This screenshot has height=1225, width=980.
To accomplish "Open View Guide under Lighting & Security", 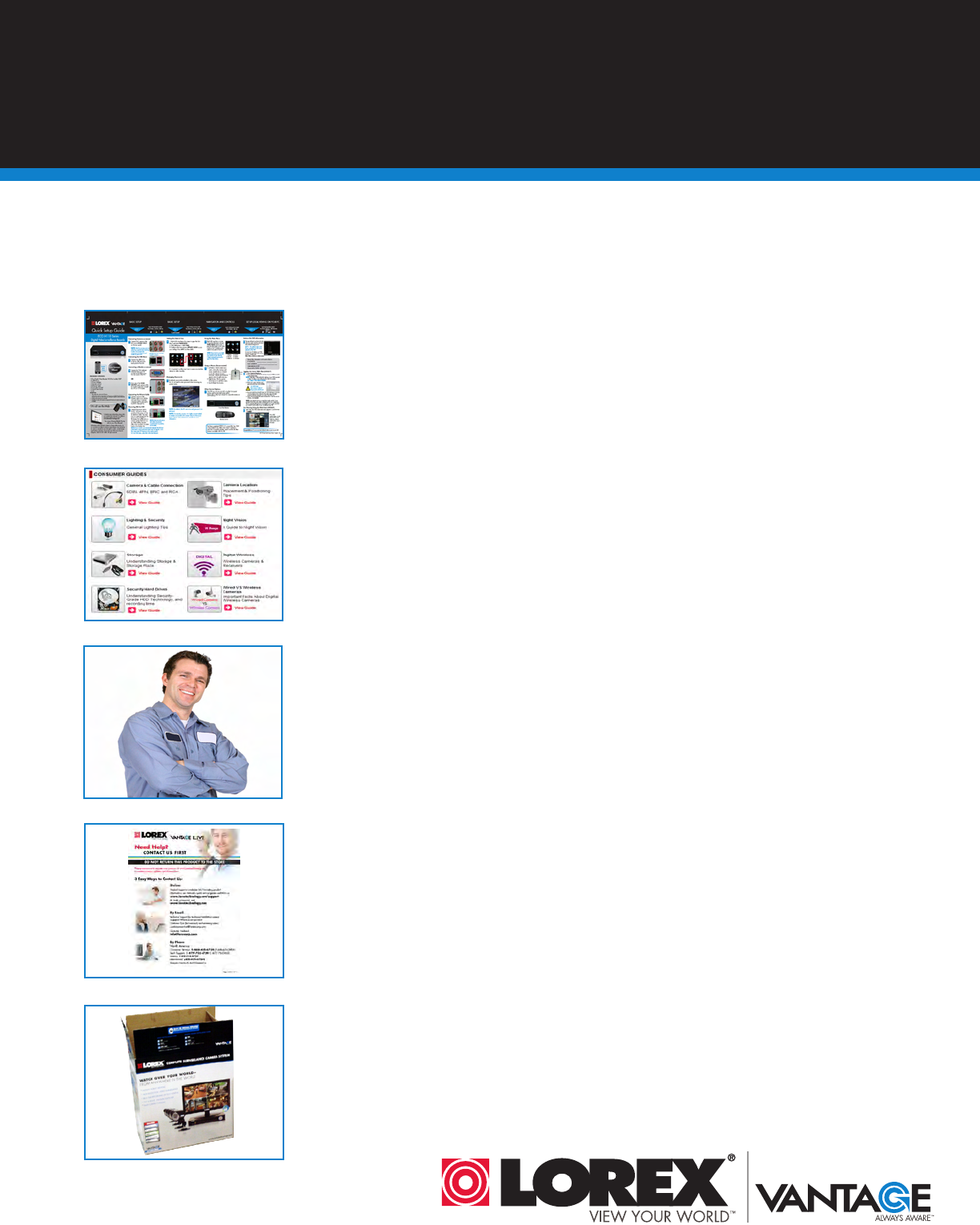I will coord(144,537).
